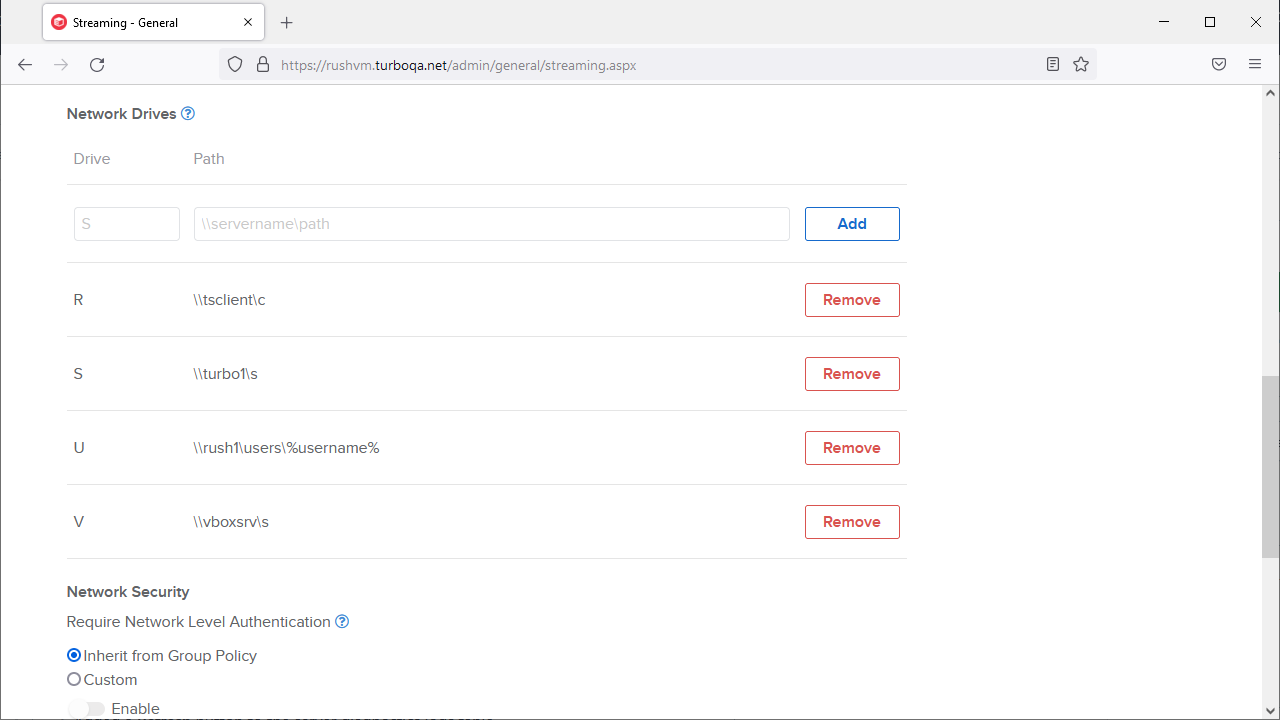Select the Inherit from Group Policy option
The height and width of the screenshot is (720, 1280).
(x=74, y=656)
